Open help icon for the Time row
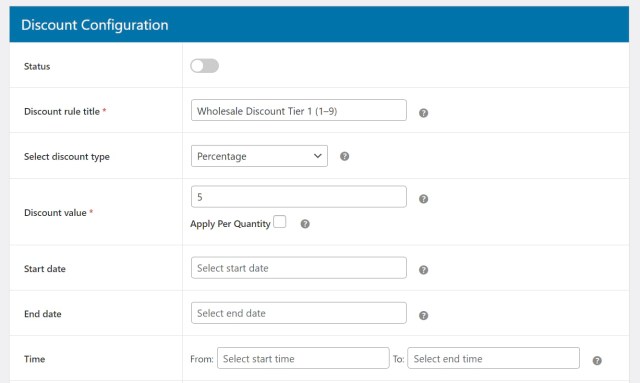This screenshot has height=383, width=640. tap(597, 361)
